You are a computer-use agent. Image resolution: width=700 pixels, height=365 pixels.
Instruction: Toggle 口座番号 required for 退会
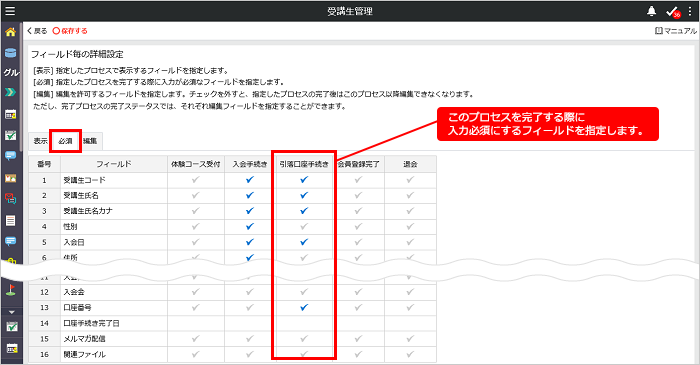(x=410, y=307)
